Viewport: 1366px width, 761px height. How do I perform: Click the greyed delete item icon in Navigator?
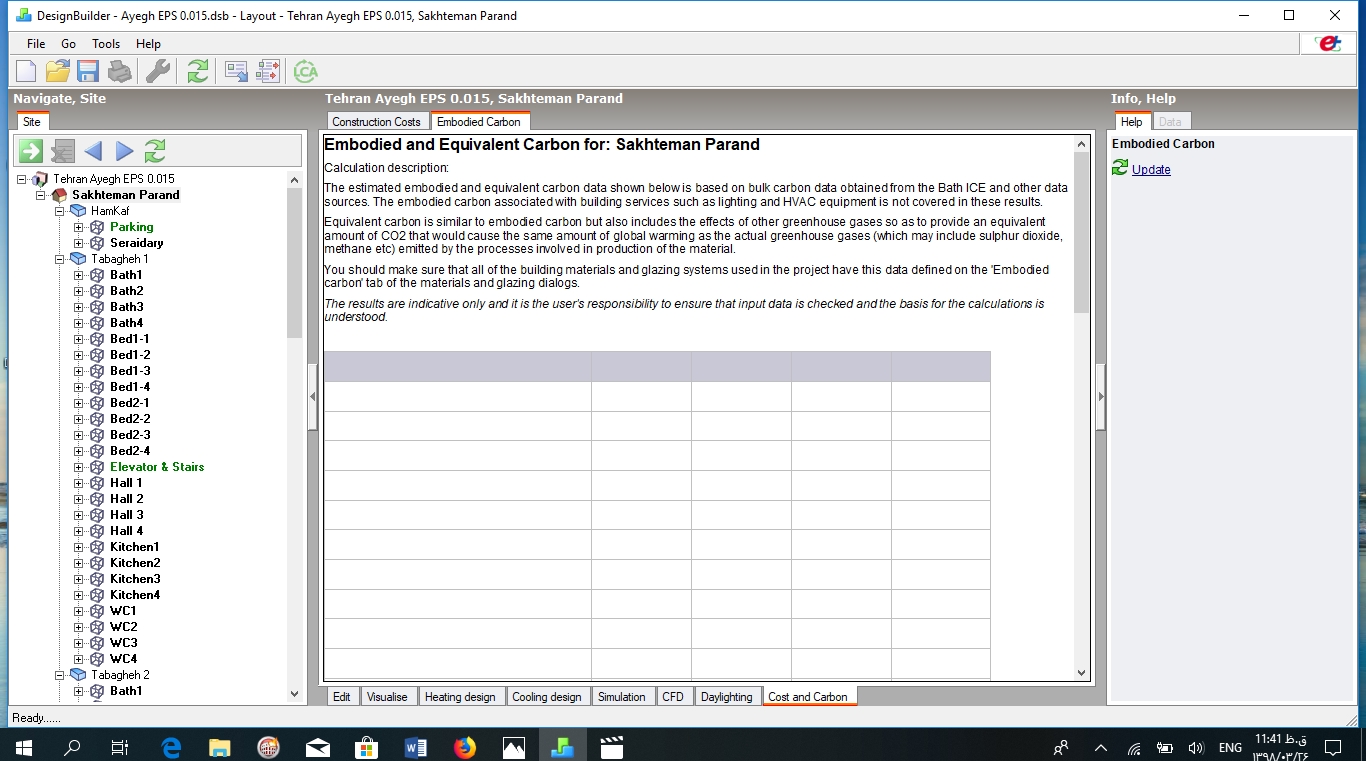coord(63,151)
